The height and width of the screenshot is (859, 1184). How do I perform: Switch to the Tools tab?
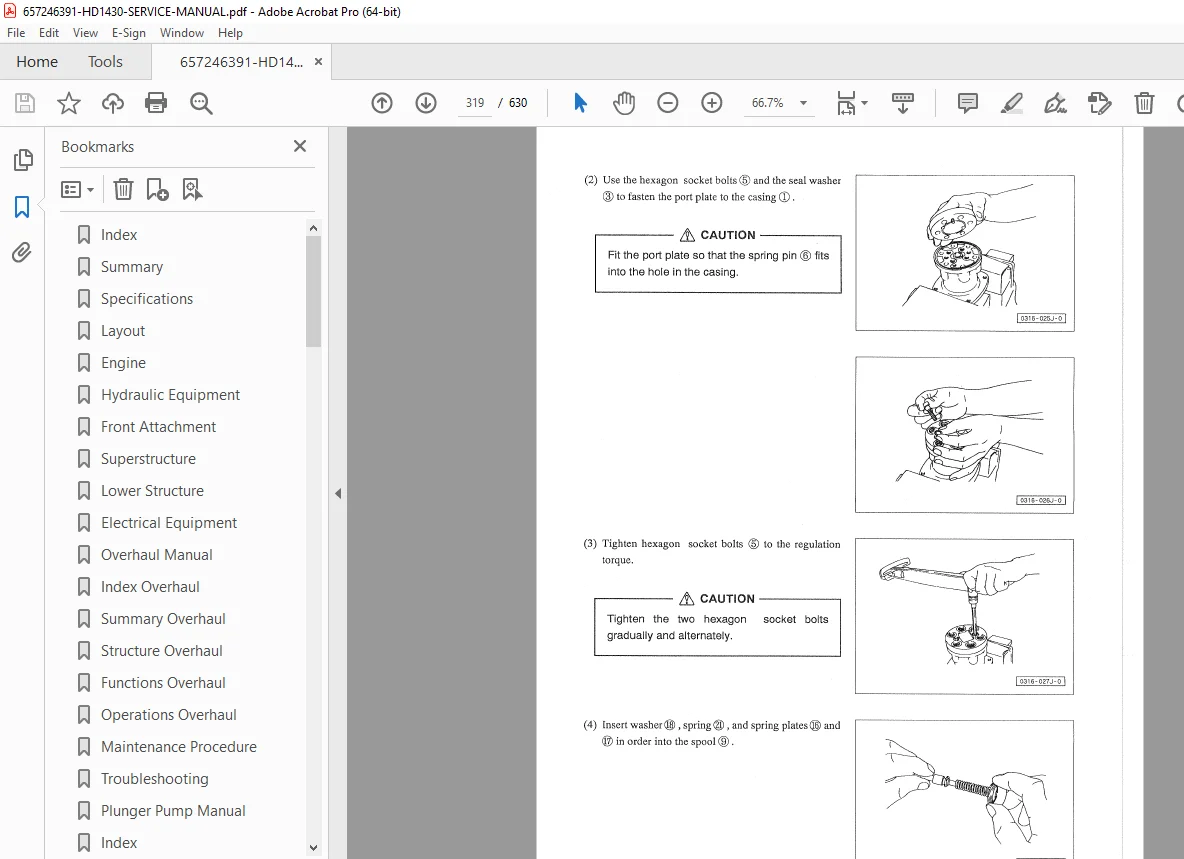[x=105, y=62]
